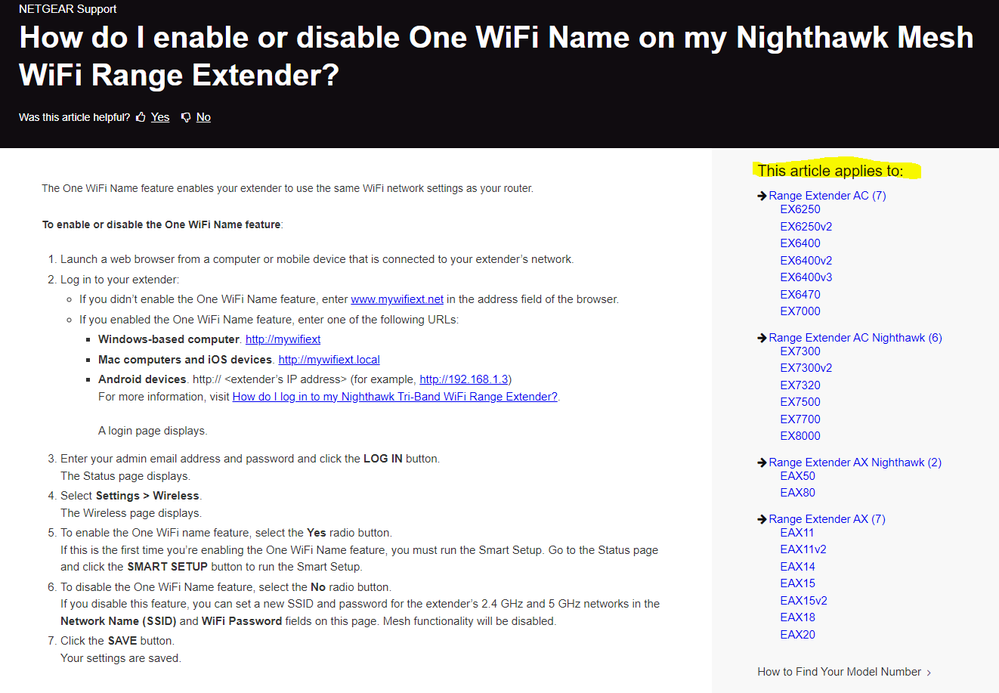Open the http://mywifiext link
Screen dimensions: 999x693
pos(283,339)
